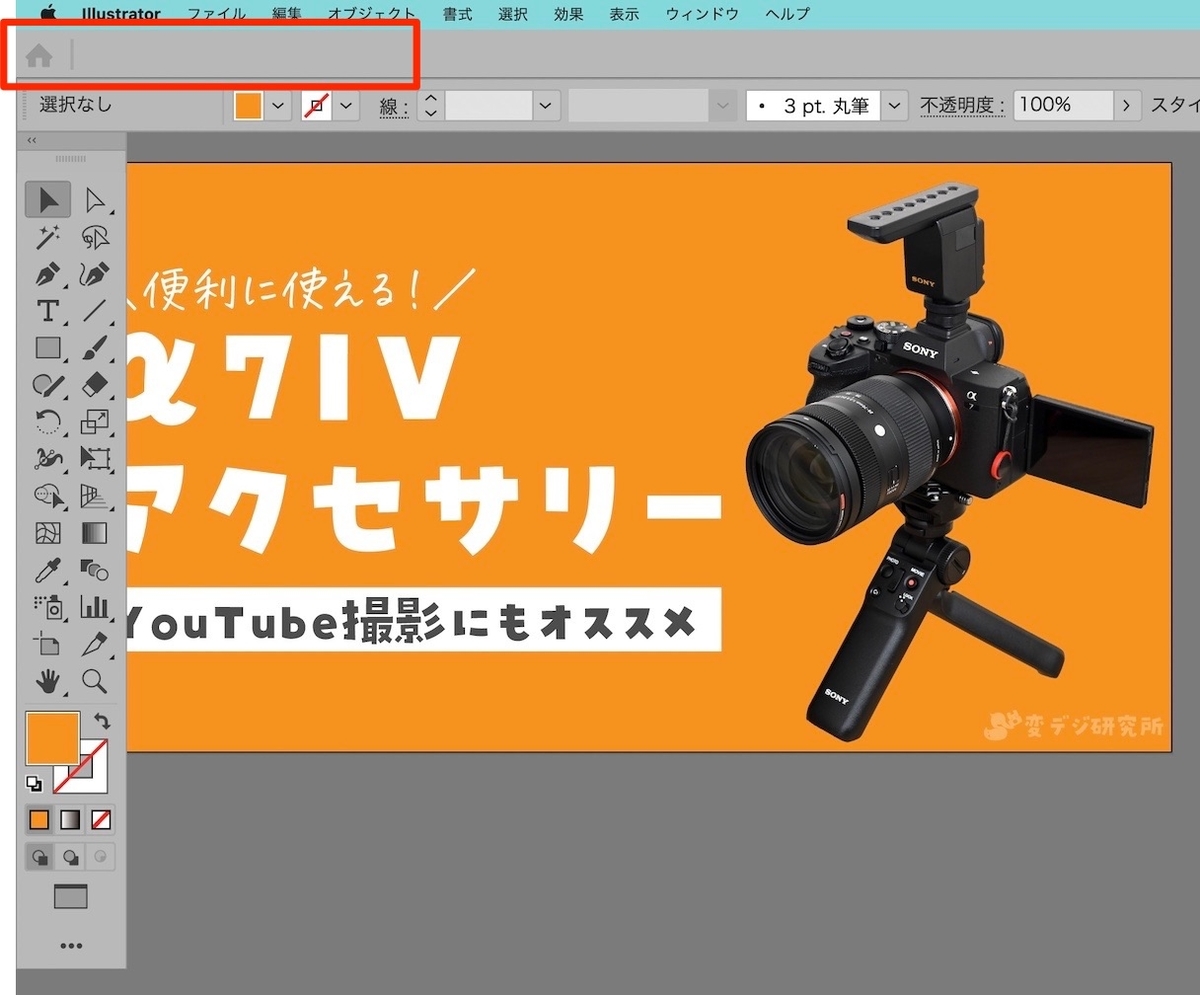This screenshot has width=1200, height=995.
Task: Activate solid Color paint mode
Action: tap(39, 820)
